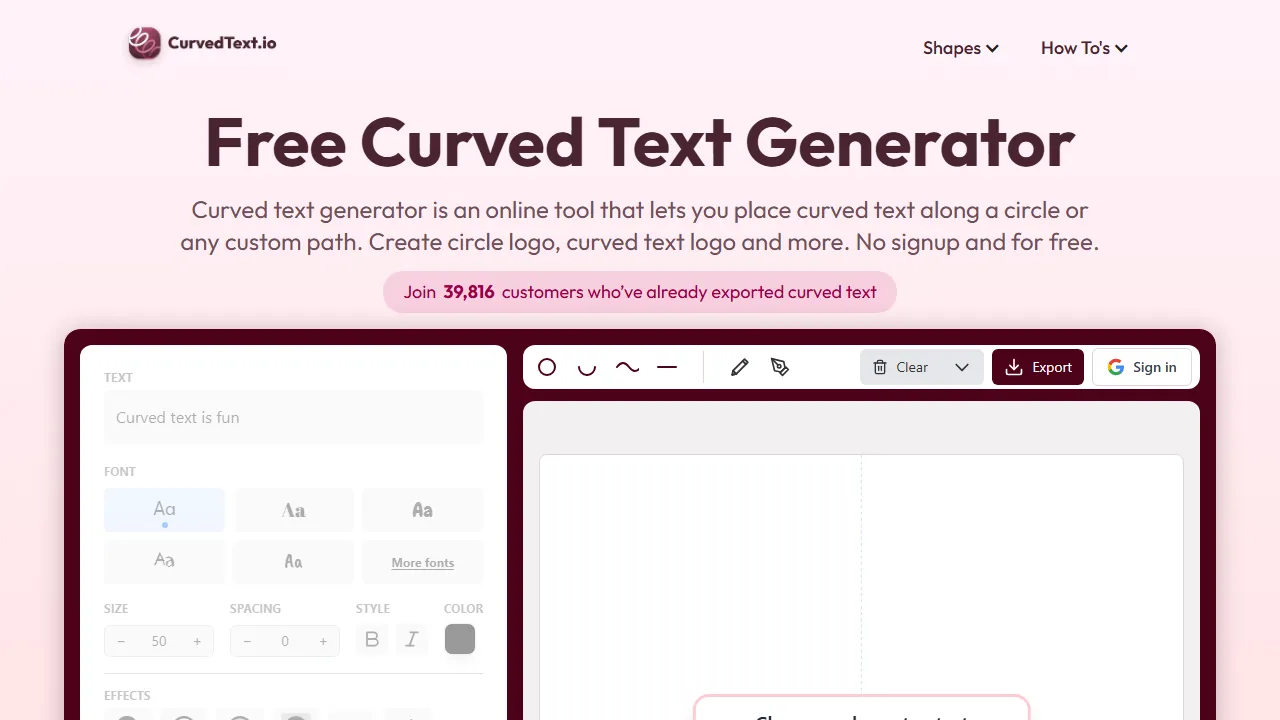Open the Shapes dropdown menu
Image resolution: width=1280 pixels, height=720 pixels.
[x=960, y=48]
